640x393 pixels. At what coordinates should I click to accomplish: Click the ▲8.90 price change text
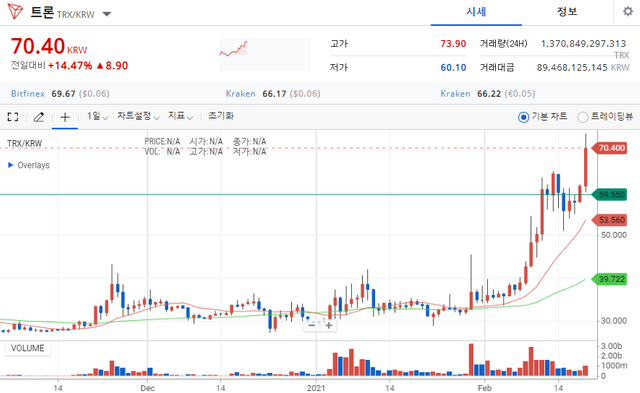112,66
